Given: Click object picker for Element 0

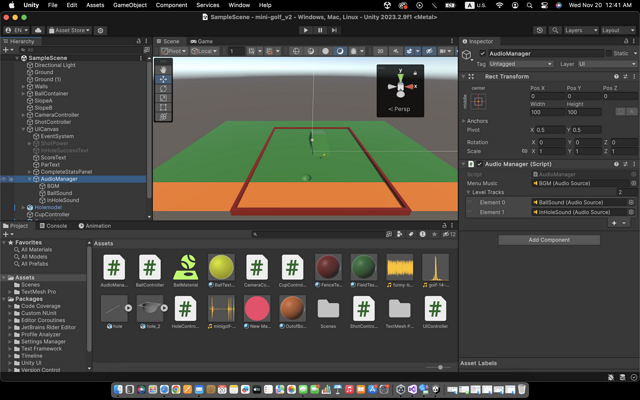Looking at the screenshot, I should (631, 202).
